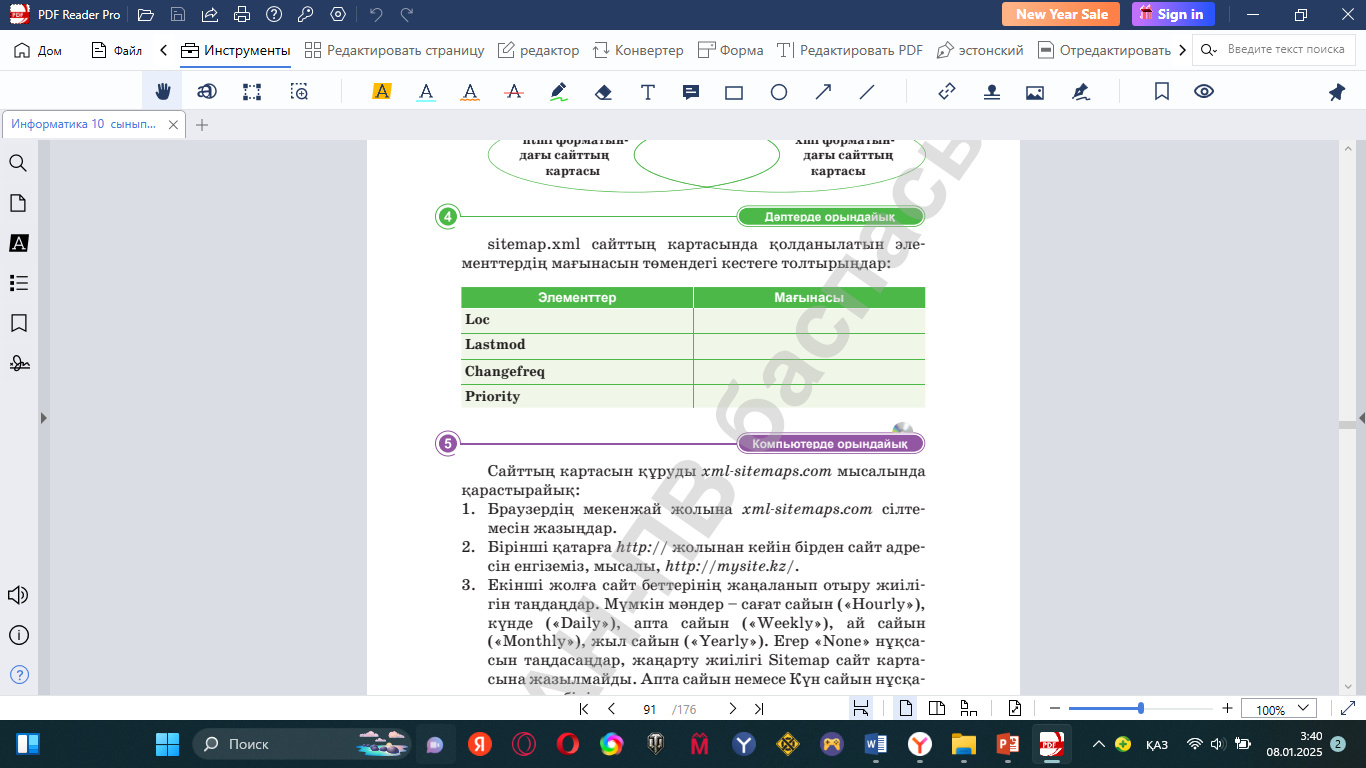This screenshot has height=768, width=1366.
Task: Click the Sign in button
Action: (1173, 14)
